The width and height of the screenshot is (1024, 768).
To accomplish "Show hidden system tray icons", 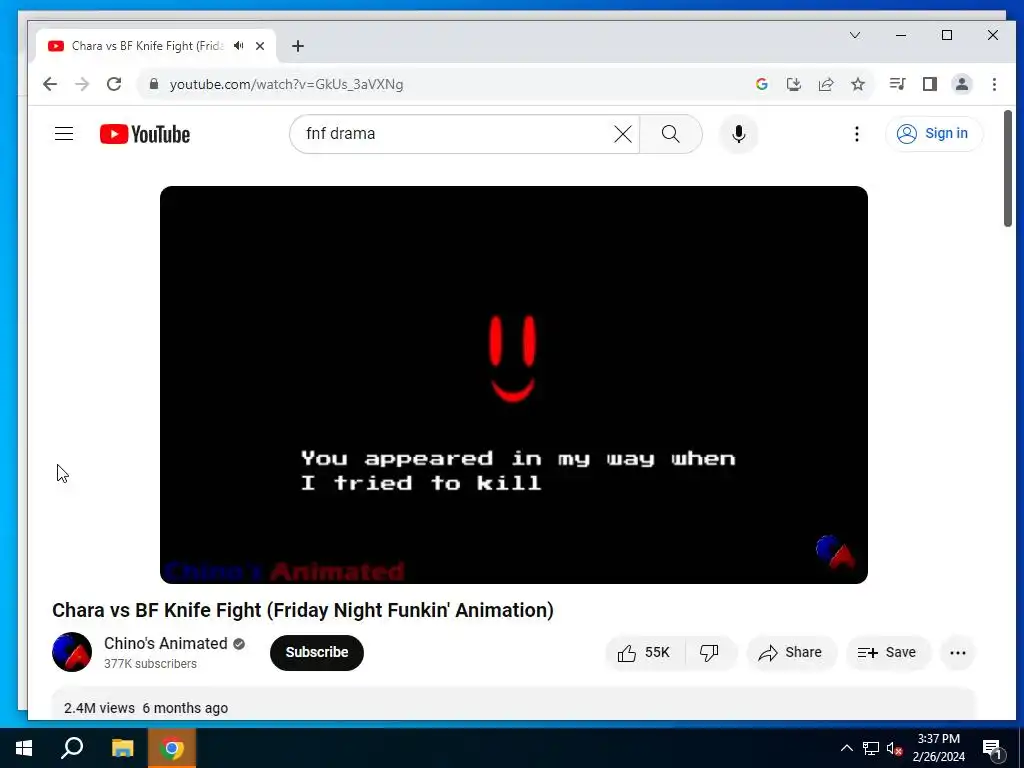I will click(x=846, y=748).
